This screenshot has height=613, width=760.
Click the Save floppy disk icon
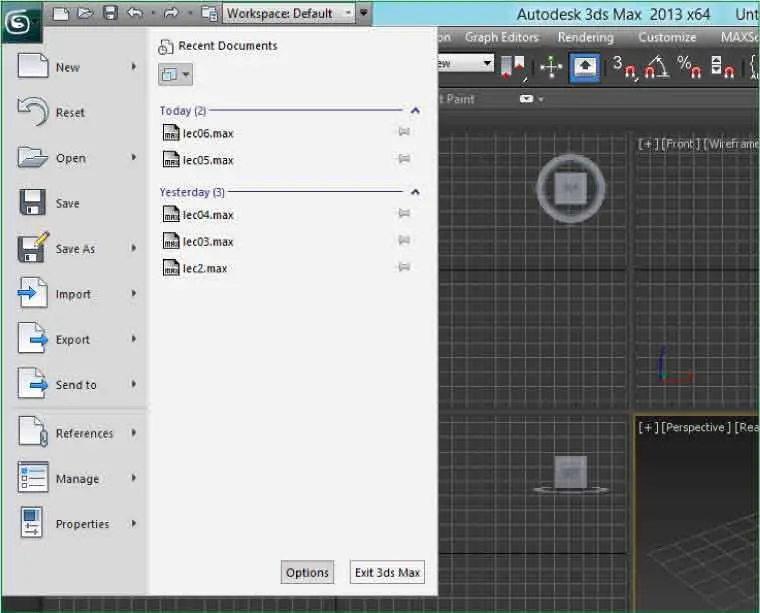click(x=32, y=202)
